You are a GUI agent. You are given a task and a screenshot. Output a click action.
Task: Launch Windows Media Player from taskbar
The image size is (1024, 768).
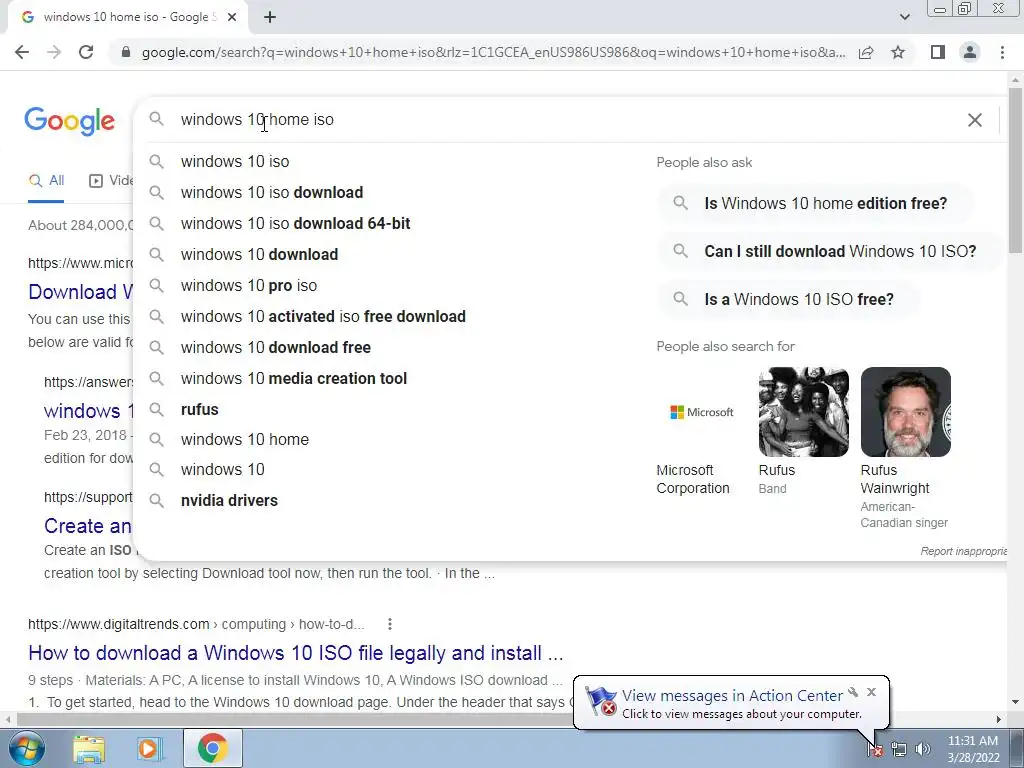coord(150,748)
